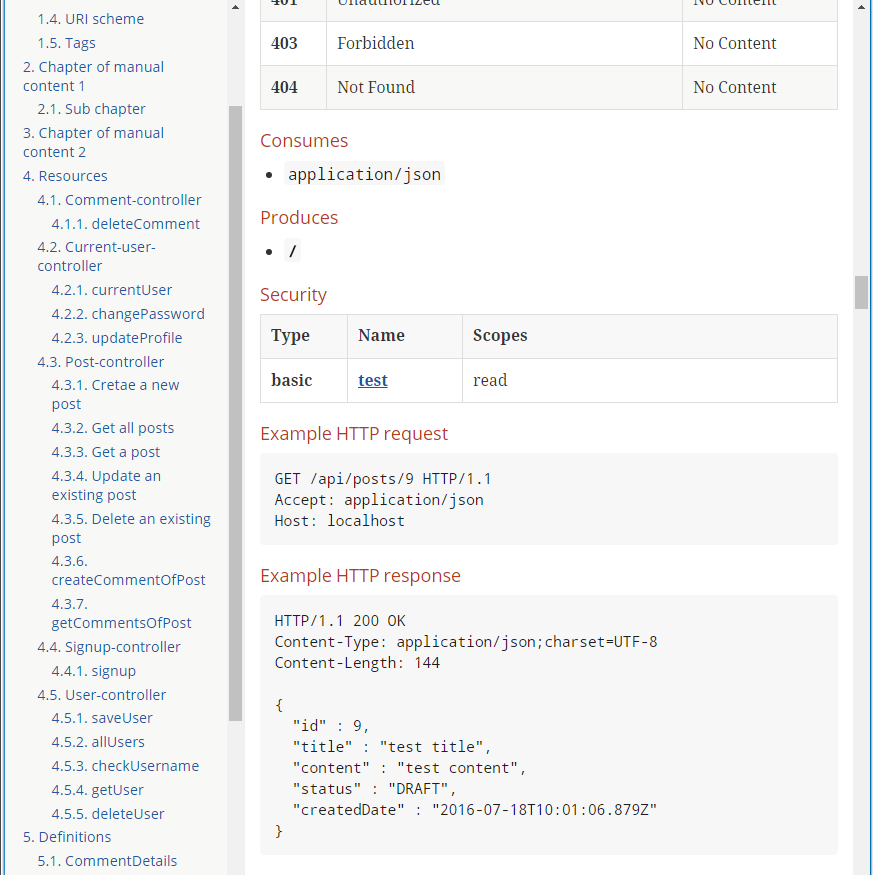
Task: Open 2.1. Sub chapter link
Action: pos(92,109)
